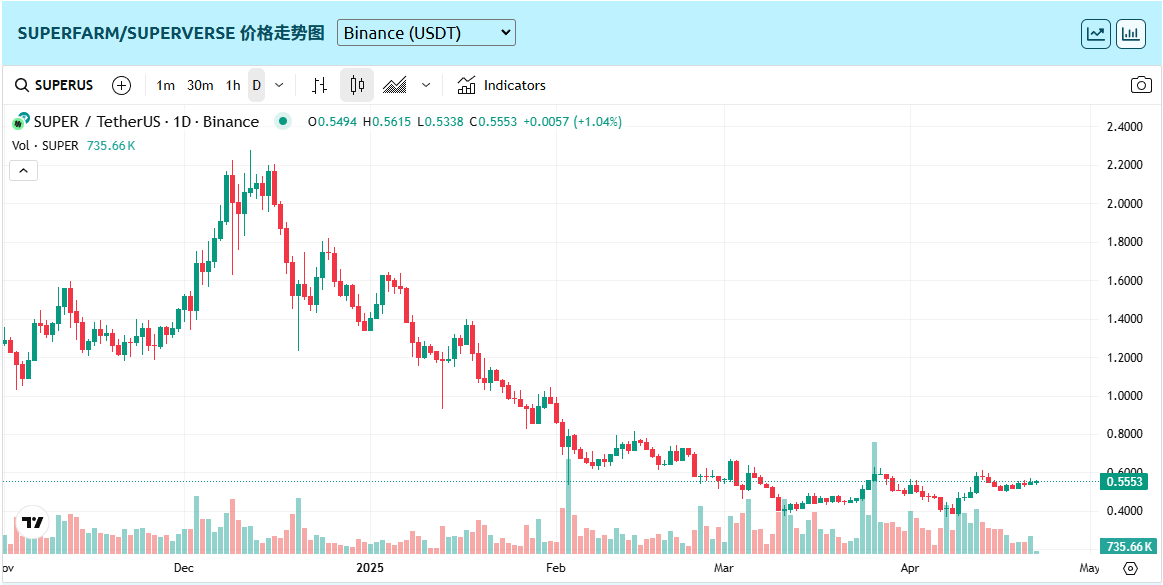
Task: Take a chart snapshot with camera icon
Action: click(x=1141, y=85)
